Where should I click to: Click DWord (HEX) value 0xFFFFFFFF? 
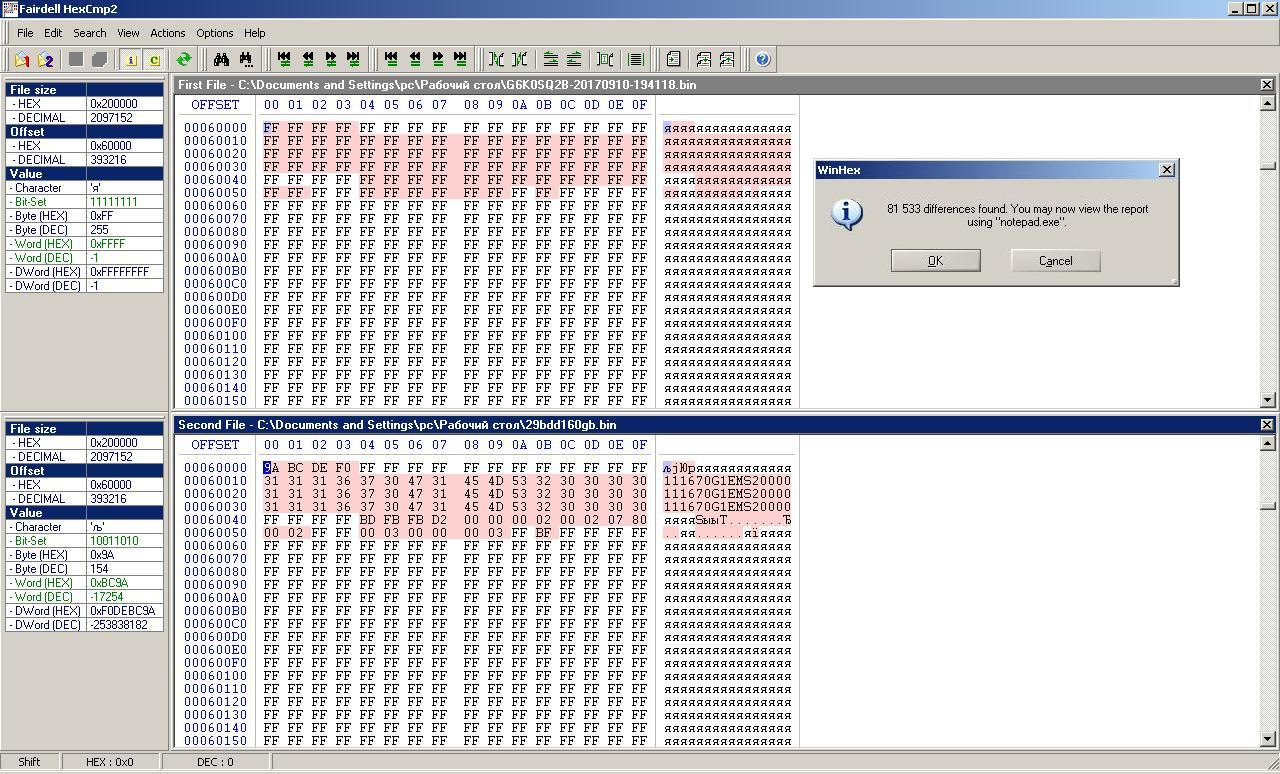click(x=124, y=272)
